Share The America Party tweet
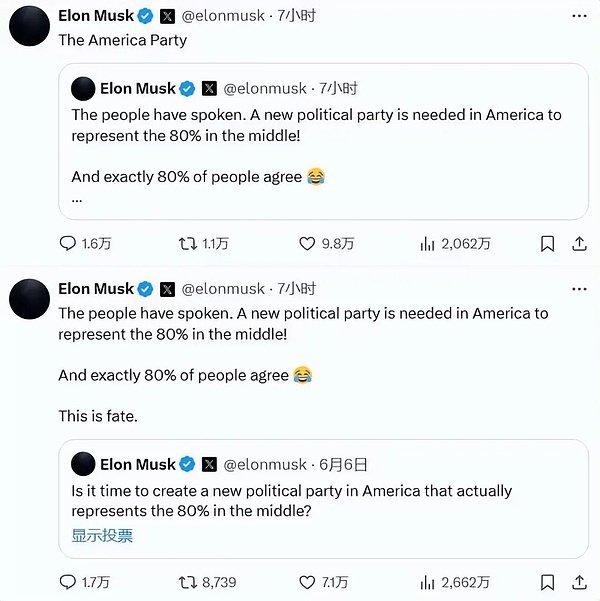 pyautogui.click(x=579, y=243)
